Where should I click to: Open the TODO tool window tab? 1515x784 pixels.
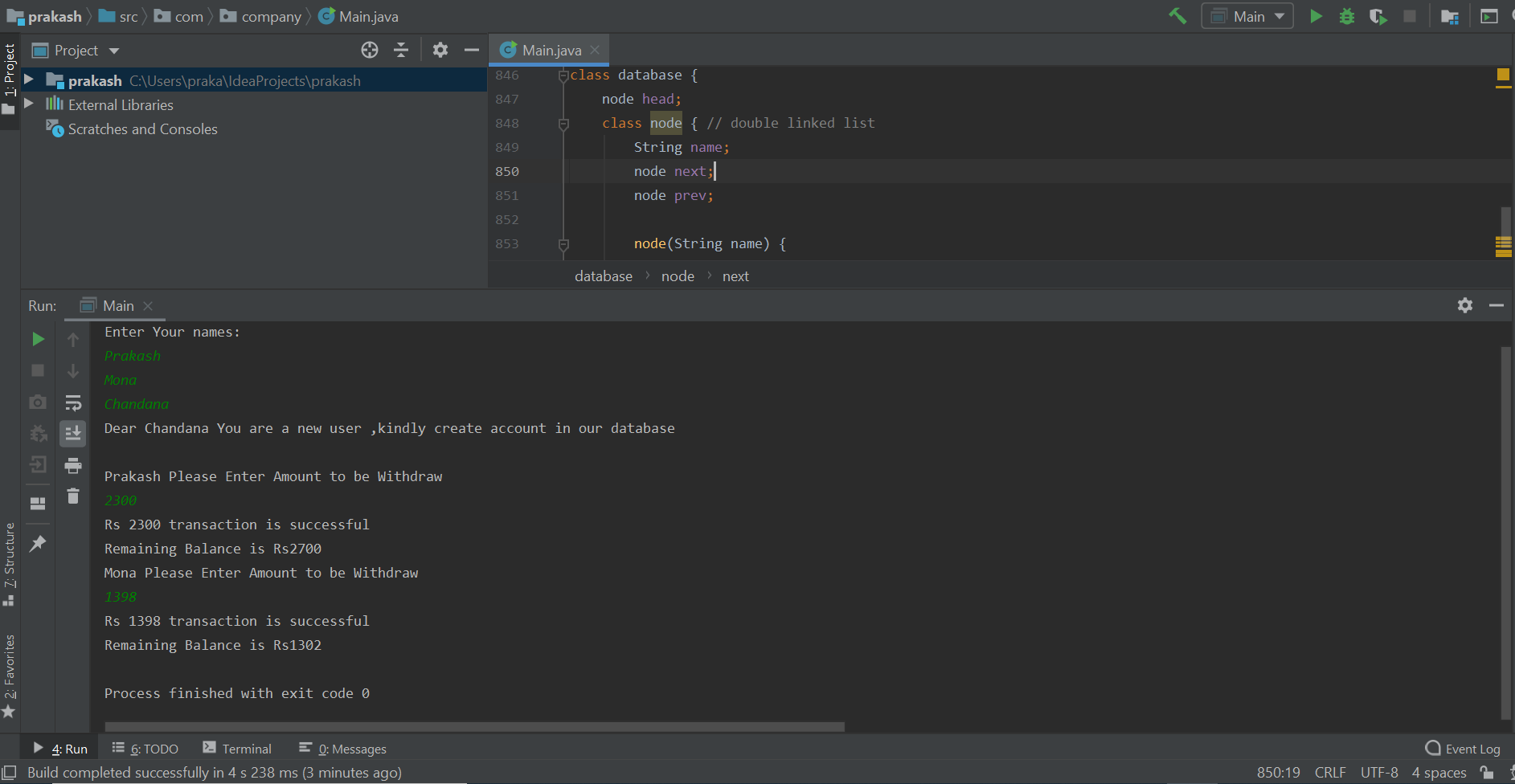(x=145, y=748)
